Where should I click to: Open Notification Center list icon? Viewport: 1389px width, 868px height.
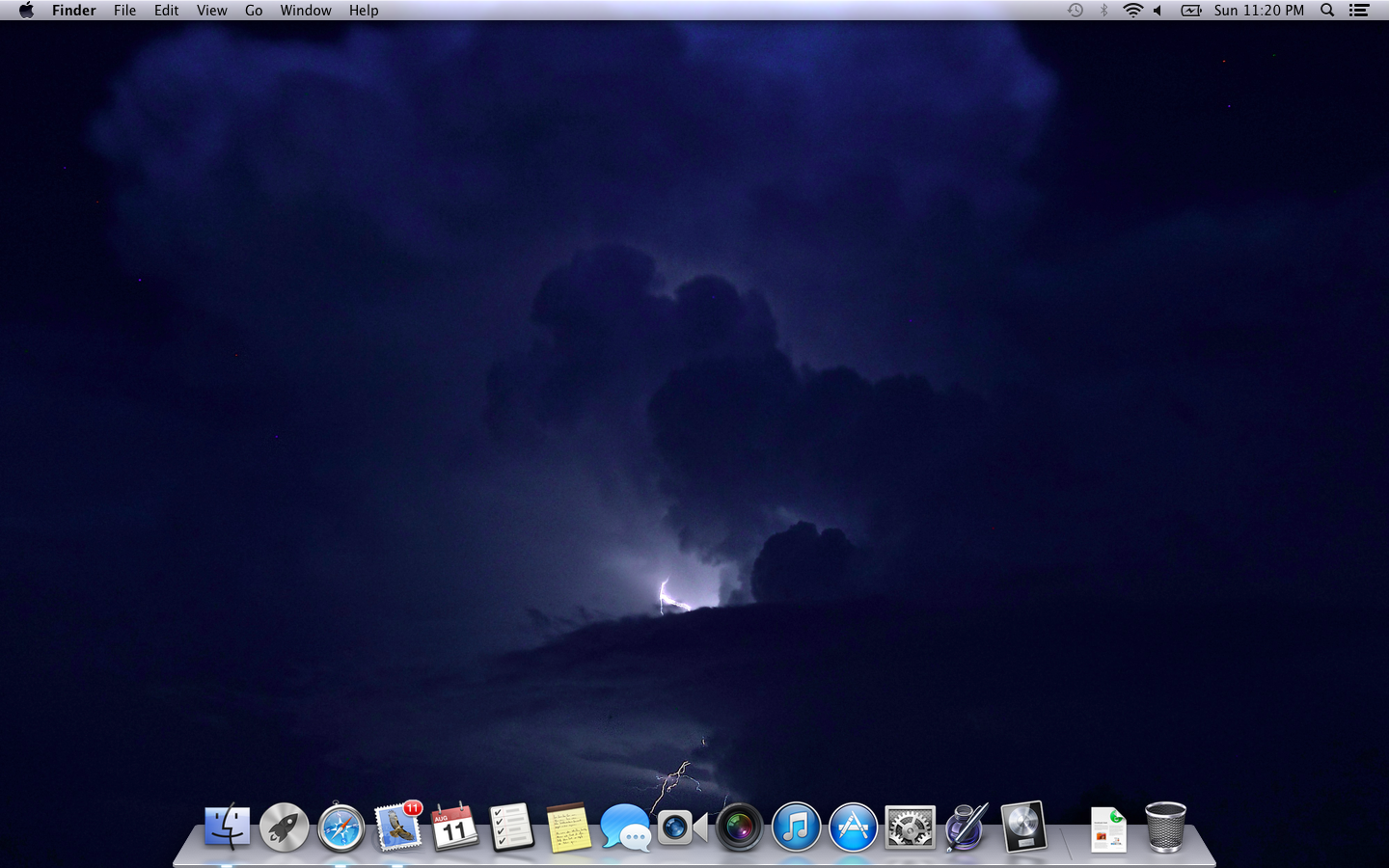click(1359, 10)
